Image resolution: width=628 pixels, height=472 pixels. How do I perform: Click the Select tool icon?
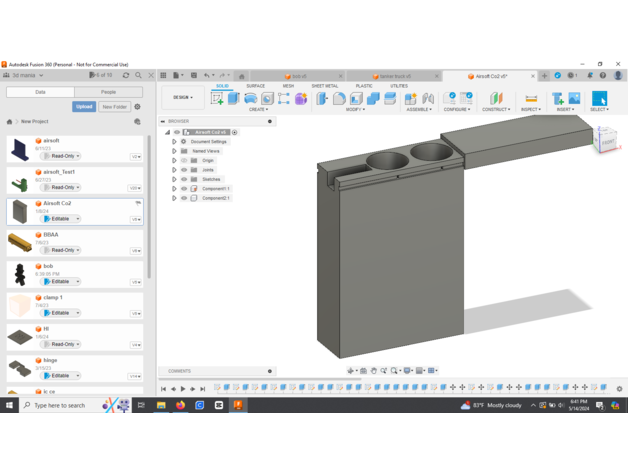click(x=599, y=98)
